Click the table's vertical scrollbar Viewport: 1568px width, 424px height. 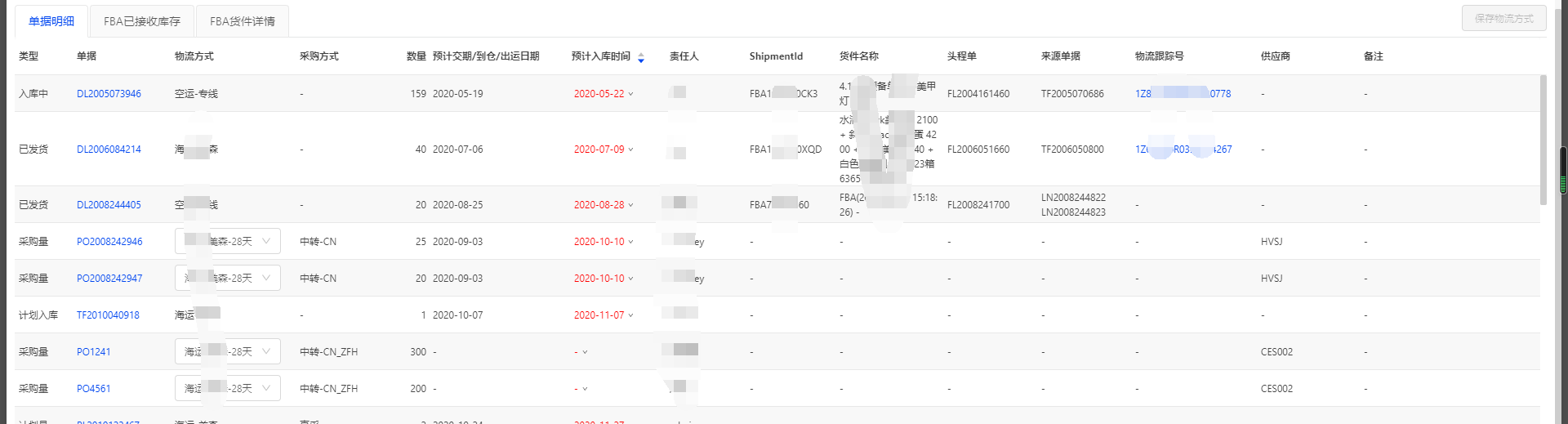click(1543, 139)
